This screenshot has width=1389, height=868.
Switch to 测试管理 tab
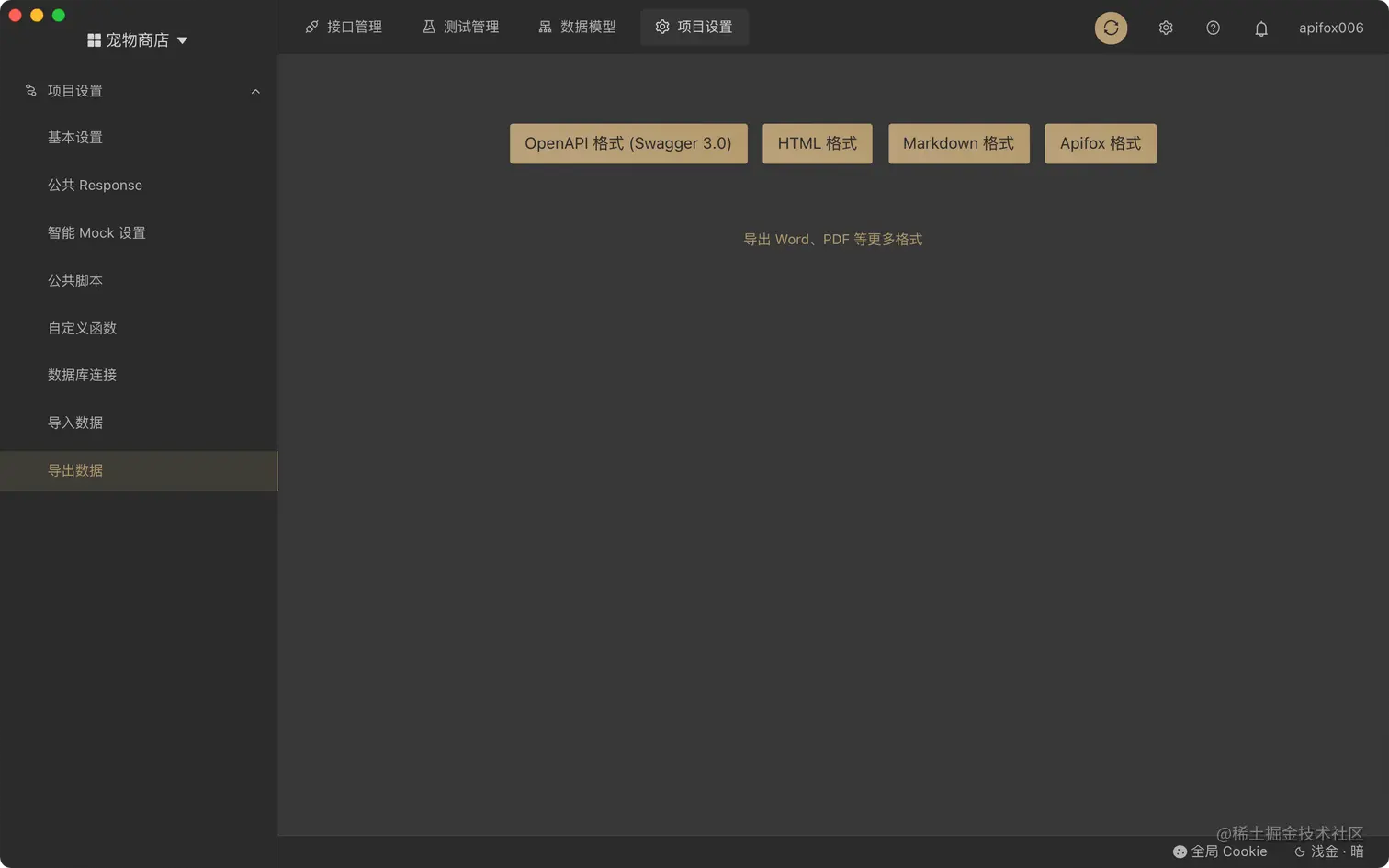tap(460, 27)
